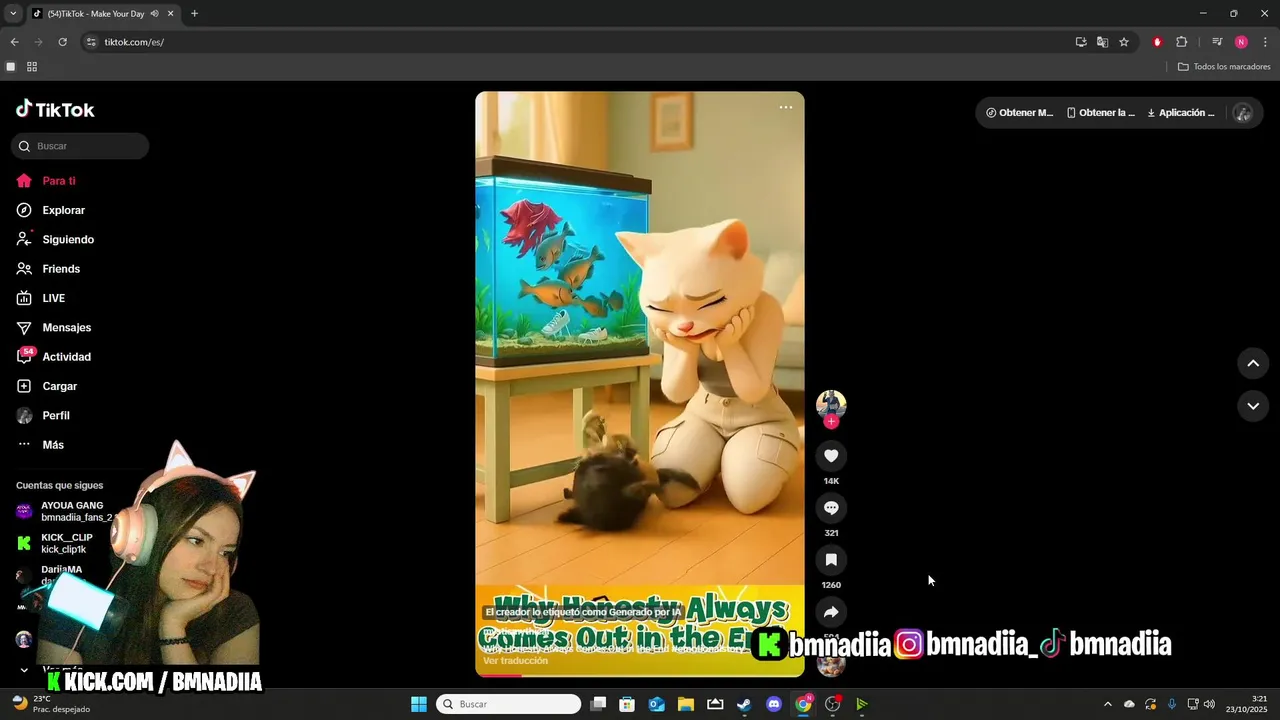This screenshot has height=720, width=1280.
Task: Open the video's three-dot options menu
Action: click(786, 107)
